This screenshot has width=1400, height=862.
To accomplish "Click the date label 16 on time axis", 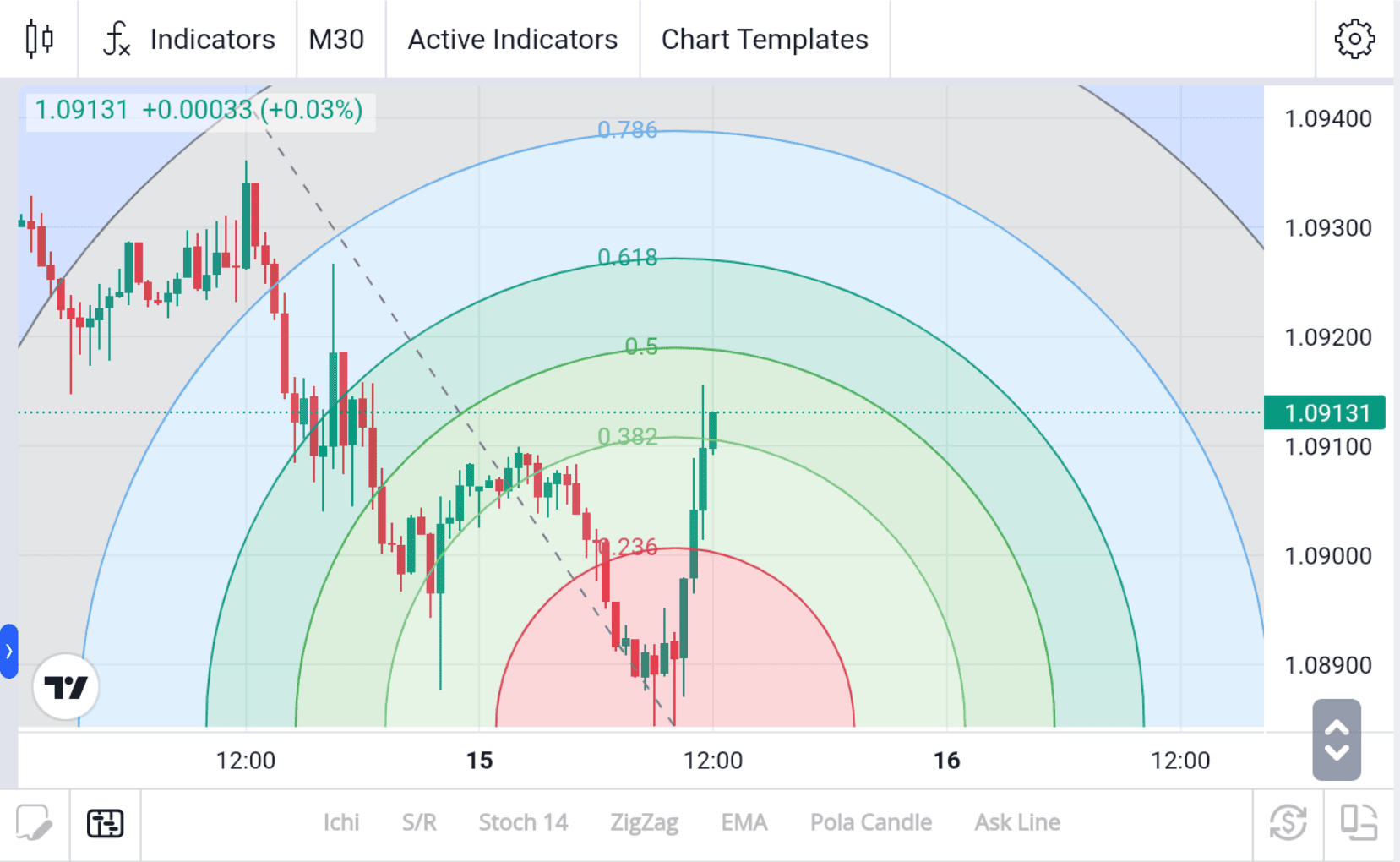I will pos(947,761).
